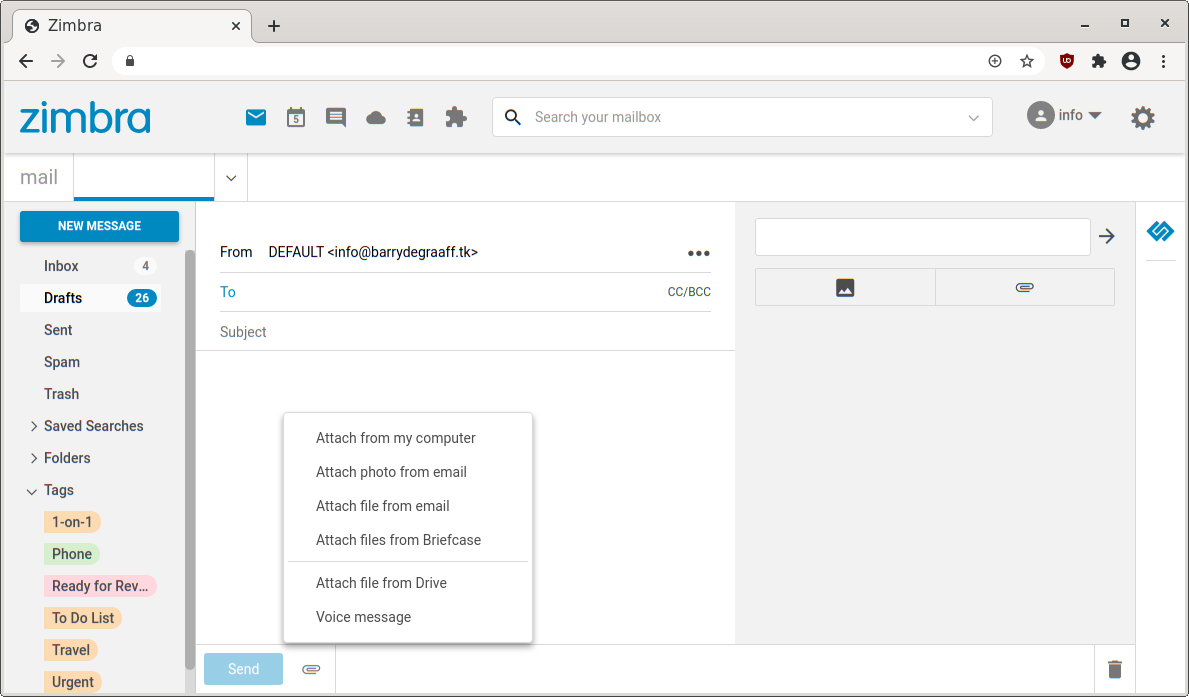Open the Contacts icon in header

tap(416, 118)
